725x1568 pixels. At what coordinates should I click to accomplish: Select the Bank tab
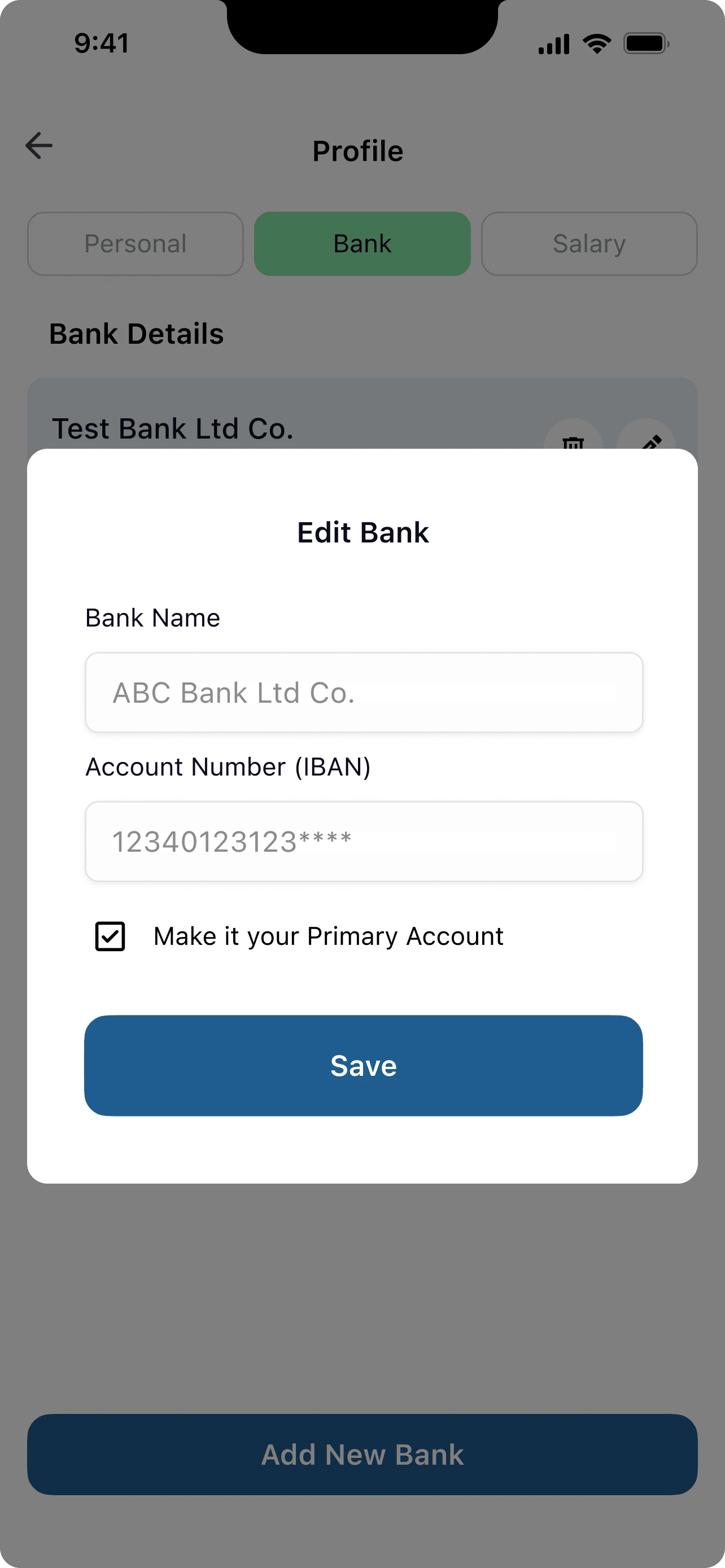pyautogui.click(x=362, y=243)
